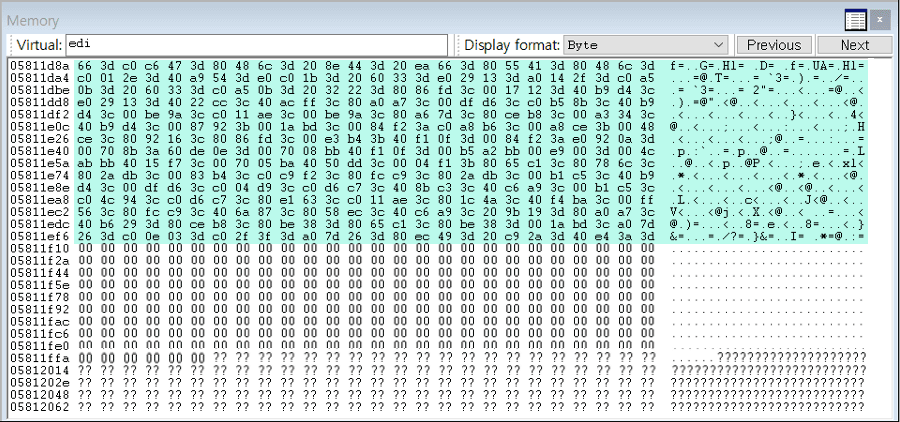This screenshot has height=422, width=900.
Task: Select address 05811ffa
Action: pos(40,358)
